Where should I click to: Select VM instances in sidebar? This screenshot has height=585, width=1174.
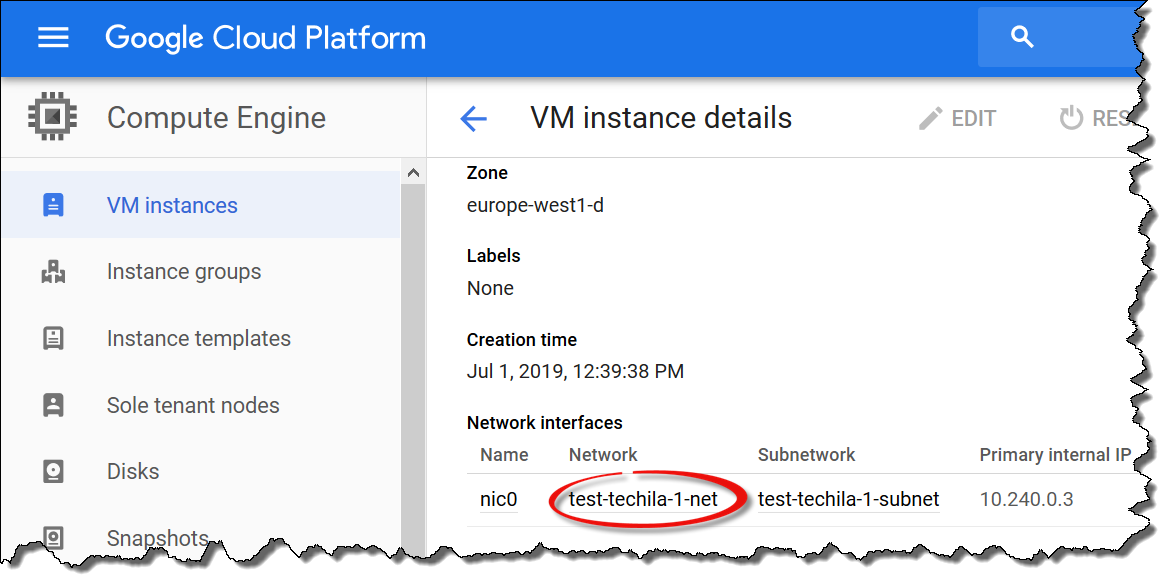172,206
